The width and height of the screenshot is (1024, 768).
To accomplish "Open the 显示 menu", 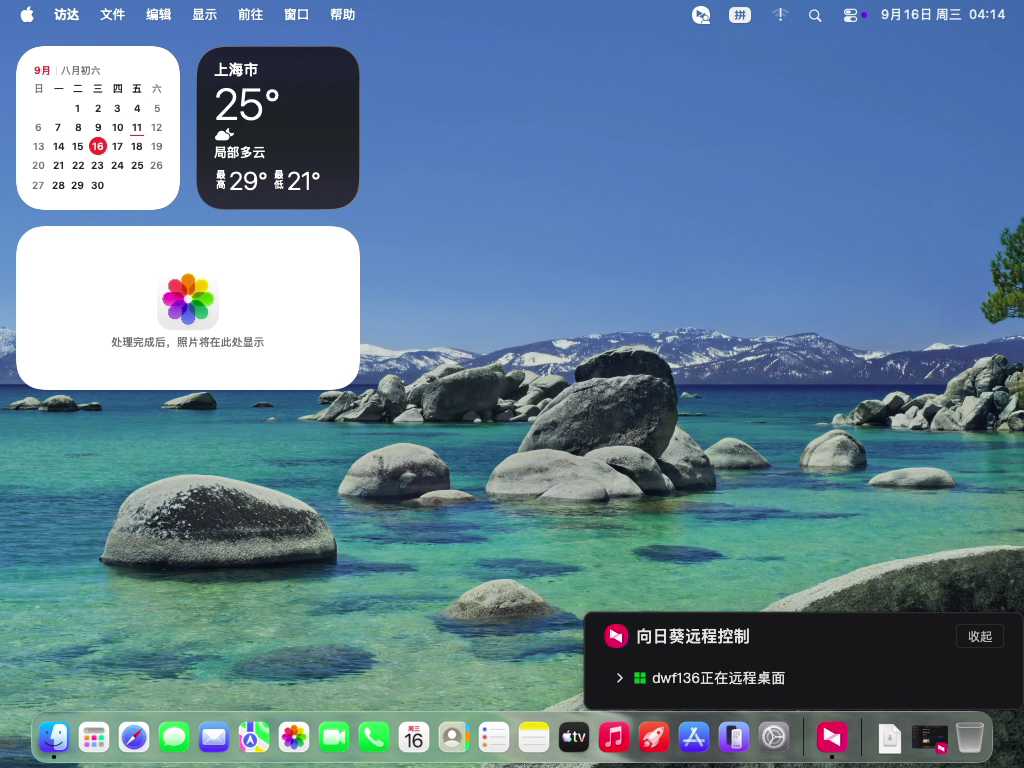I will point(204,14).
